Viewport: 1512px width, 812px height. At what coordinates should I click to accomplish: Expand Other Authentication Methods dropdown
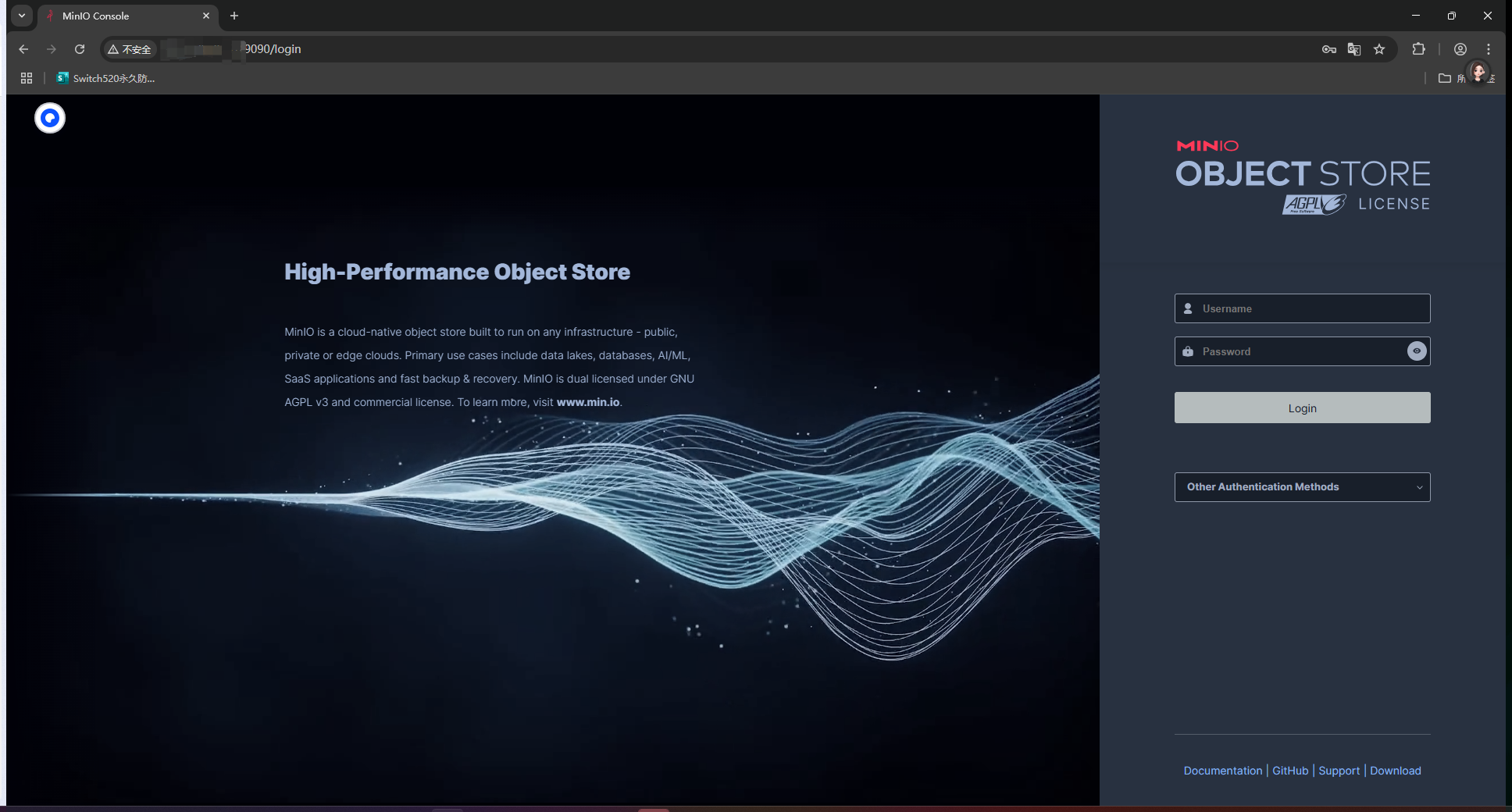pos(1302,487)
